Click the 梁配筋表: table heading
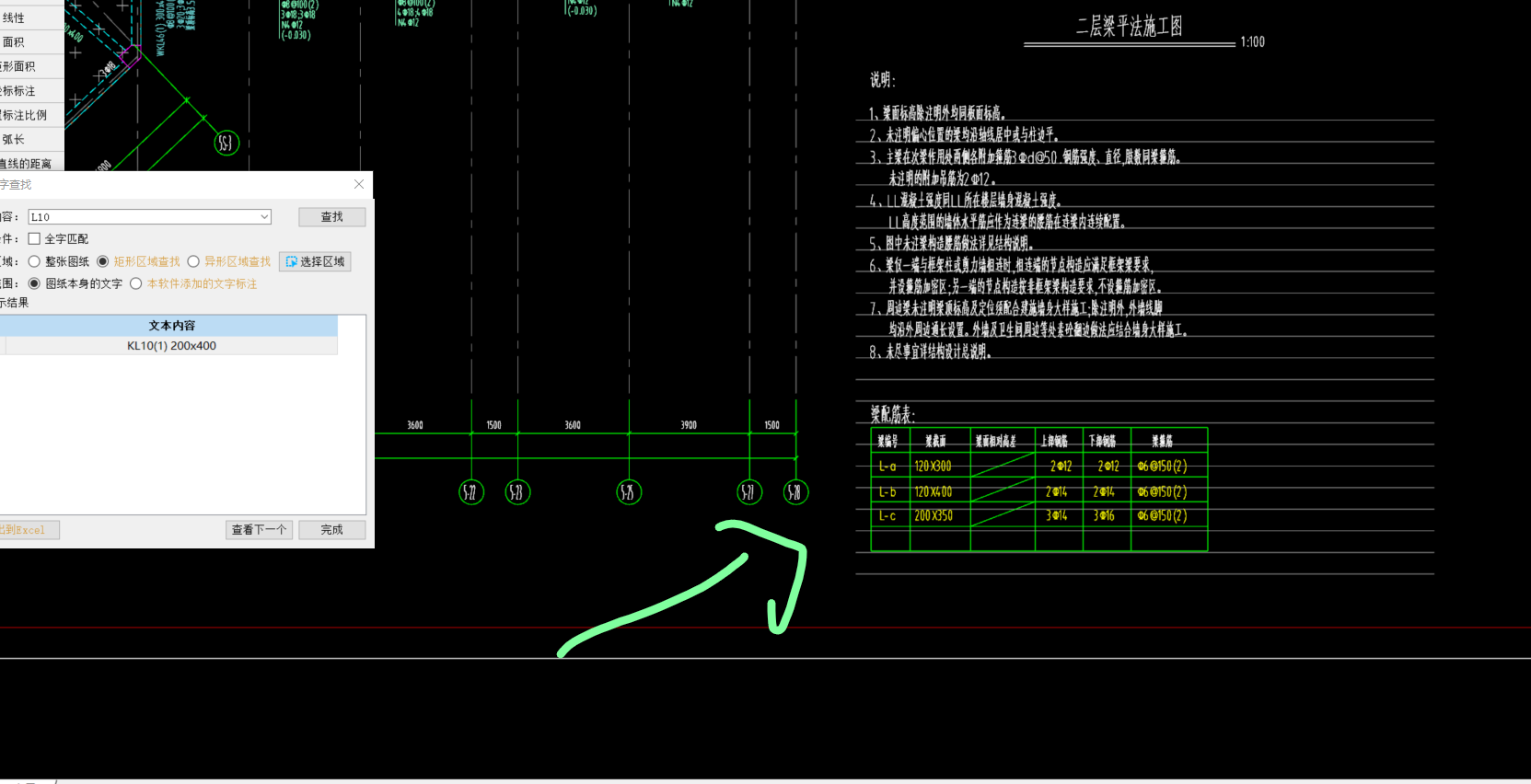 coord(893,414)
